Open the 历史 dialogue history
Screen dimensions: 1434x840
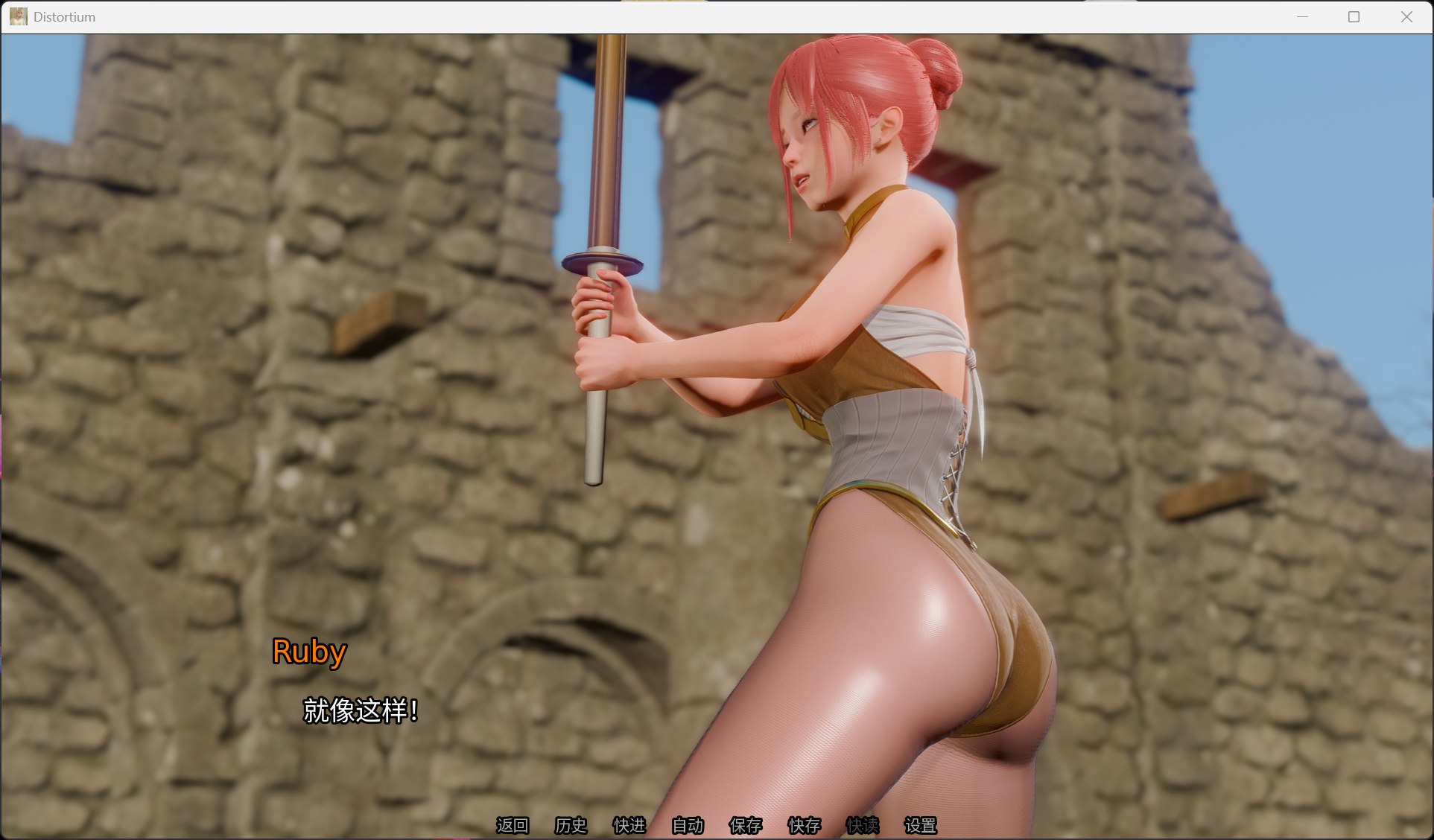pyautogui.click(x=571, y=825)
